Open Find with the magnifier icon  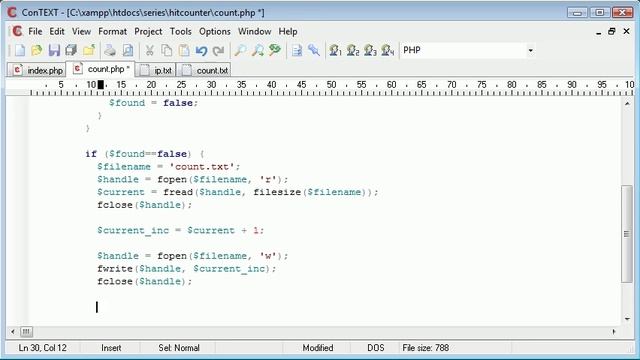240,50
